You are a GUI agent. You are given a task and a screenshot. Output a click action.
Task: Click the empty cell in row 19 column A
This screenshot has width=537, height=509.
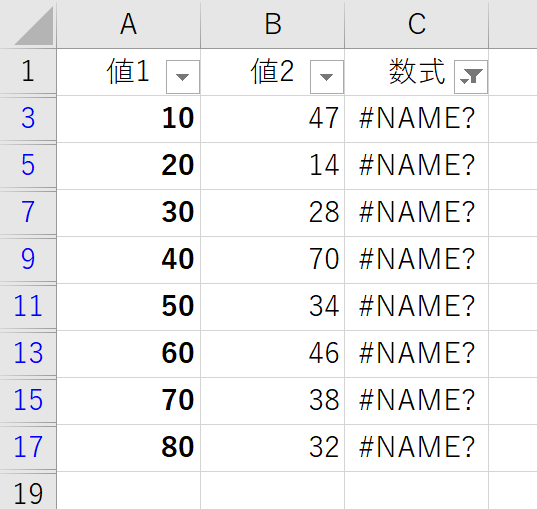[128, 491]
